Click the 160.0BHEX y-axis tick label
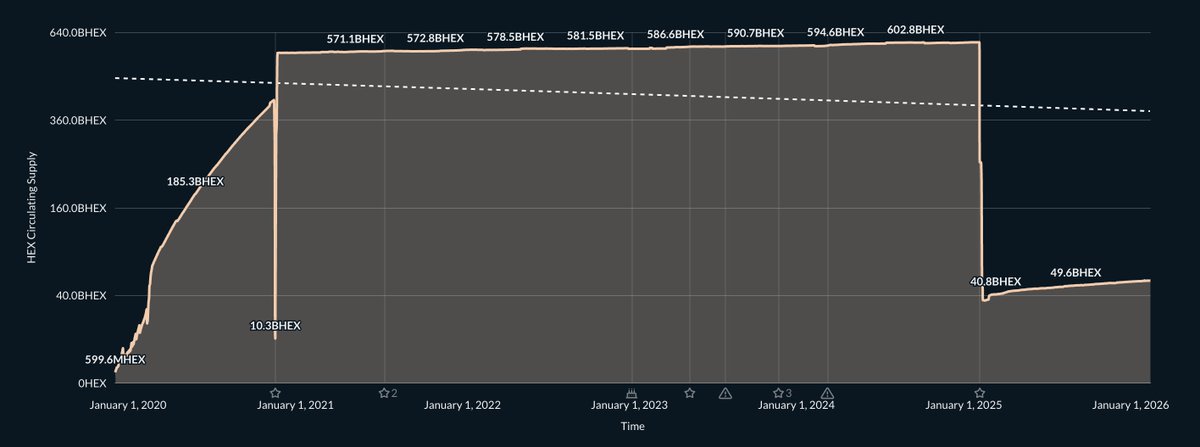1200x447 pixels. coord(77,208)
